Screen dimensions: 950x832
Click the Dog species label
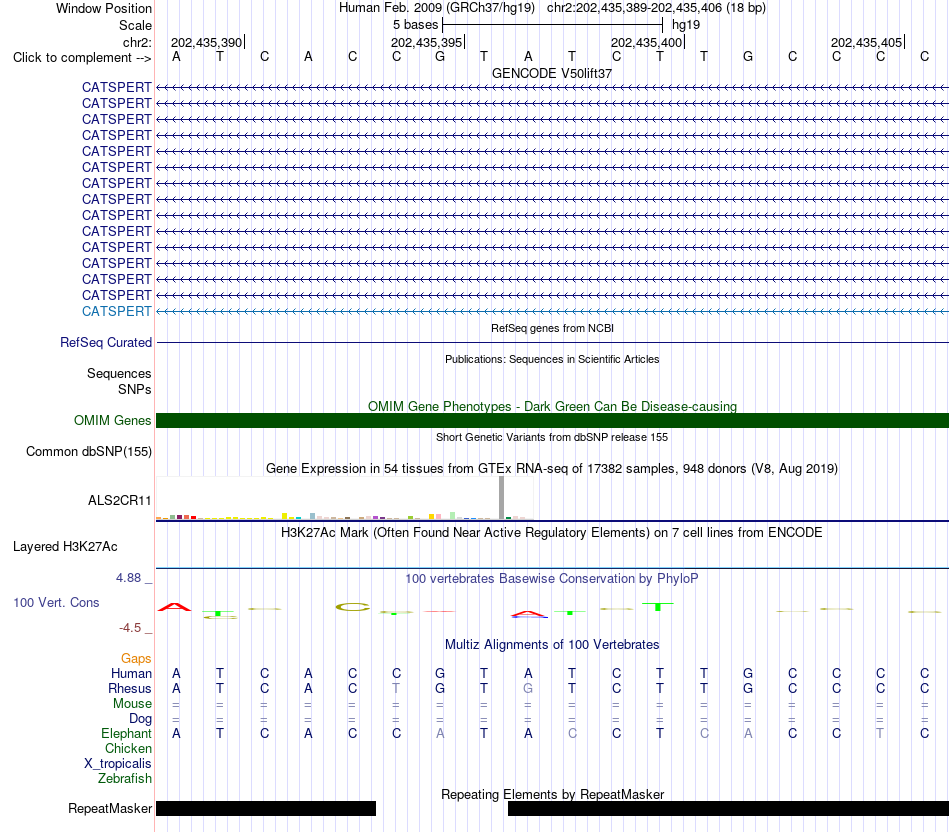point(141,719)
